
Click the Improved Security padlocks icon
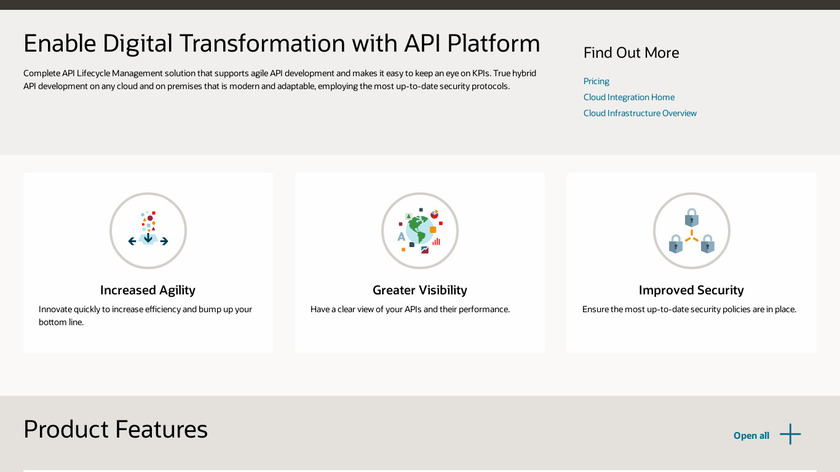coord(691,231)
